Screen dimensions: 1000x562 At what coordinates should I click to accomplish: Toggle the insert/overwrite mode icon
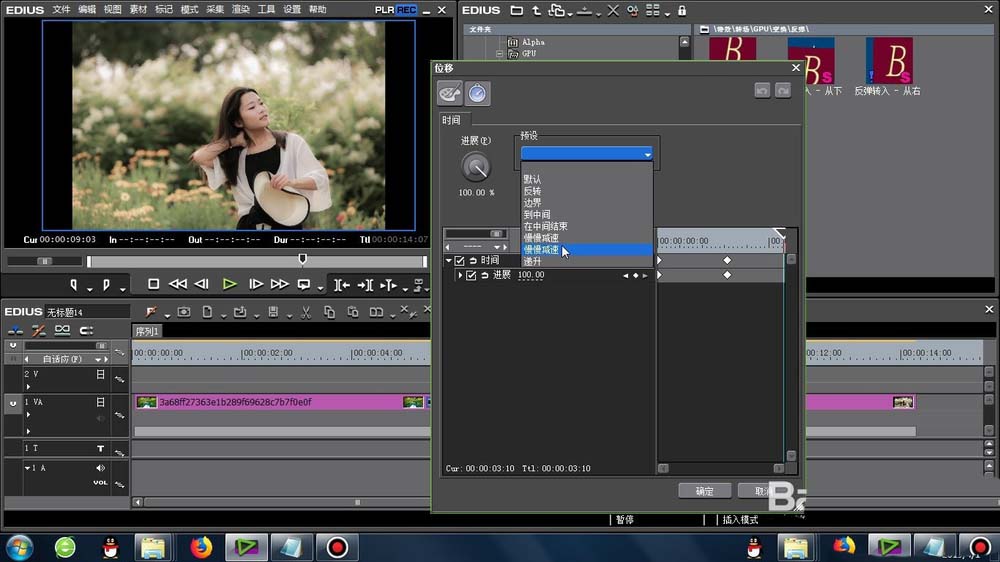coord(15,330)
